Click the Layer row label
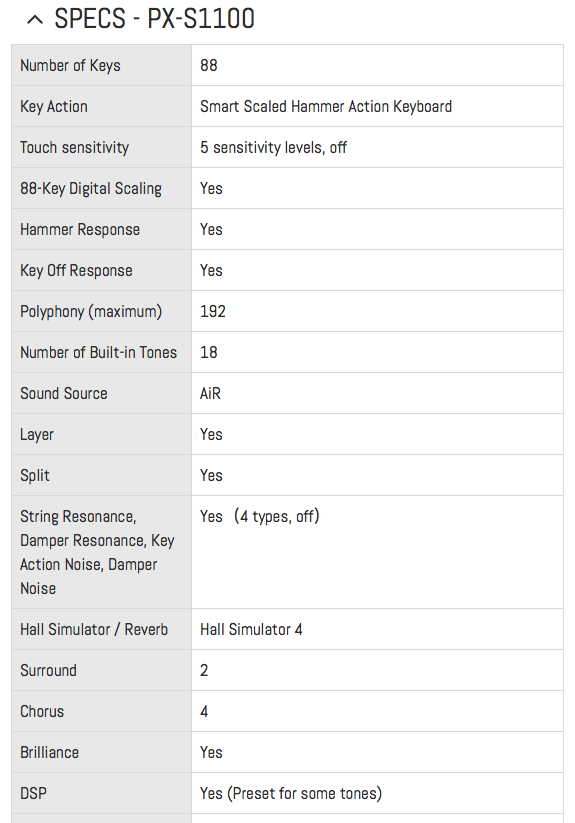The height and width of the screenshot is (823, 575). pyautogui.click(x=37, y=435)
